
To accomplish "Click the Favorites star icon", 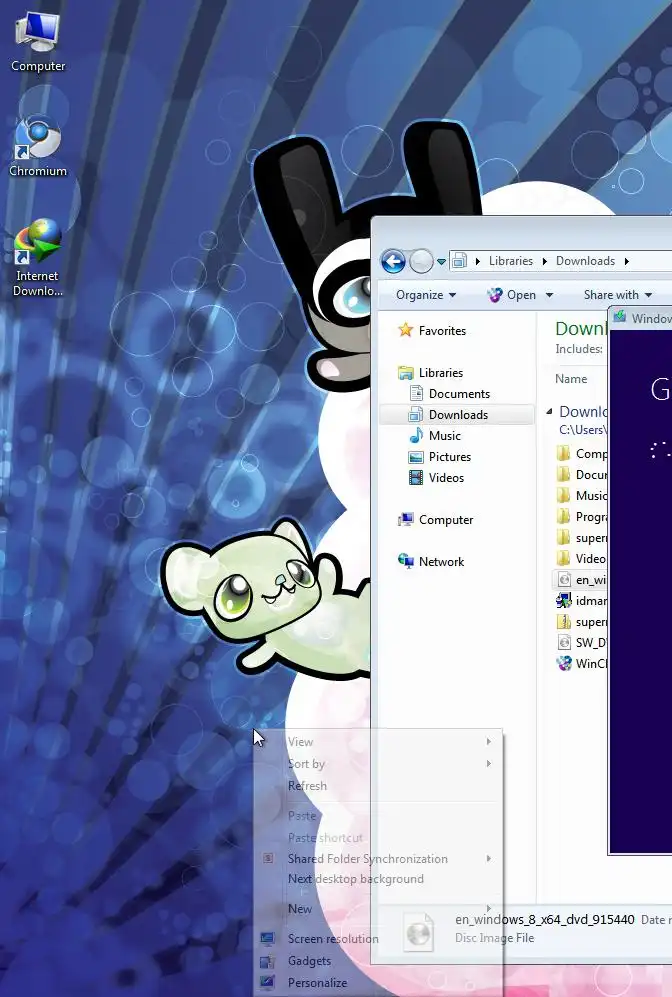I will (x=406, y=330).
